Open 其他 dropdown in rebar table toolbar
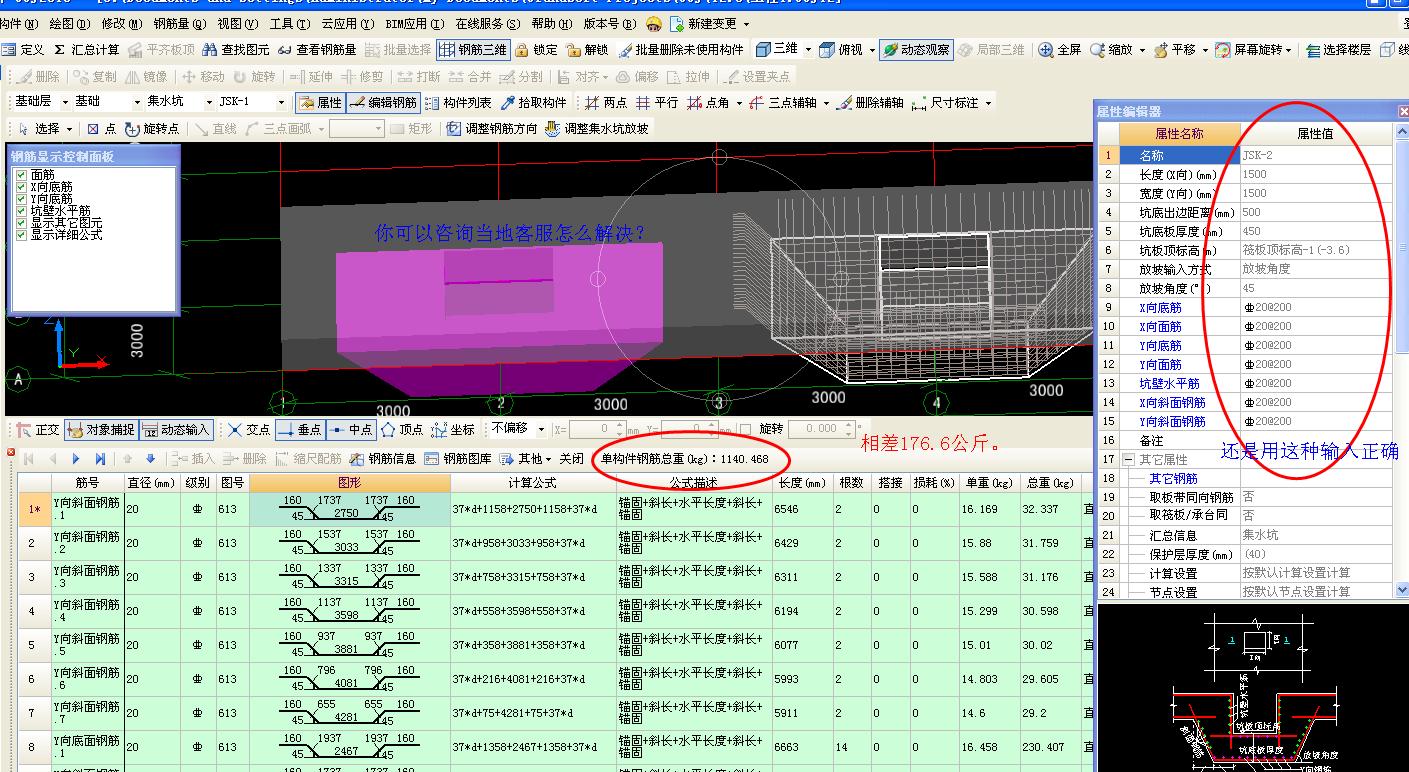 526,458
